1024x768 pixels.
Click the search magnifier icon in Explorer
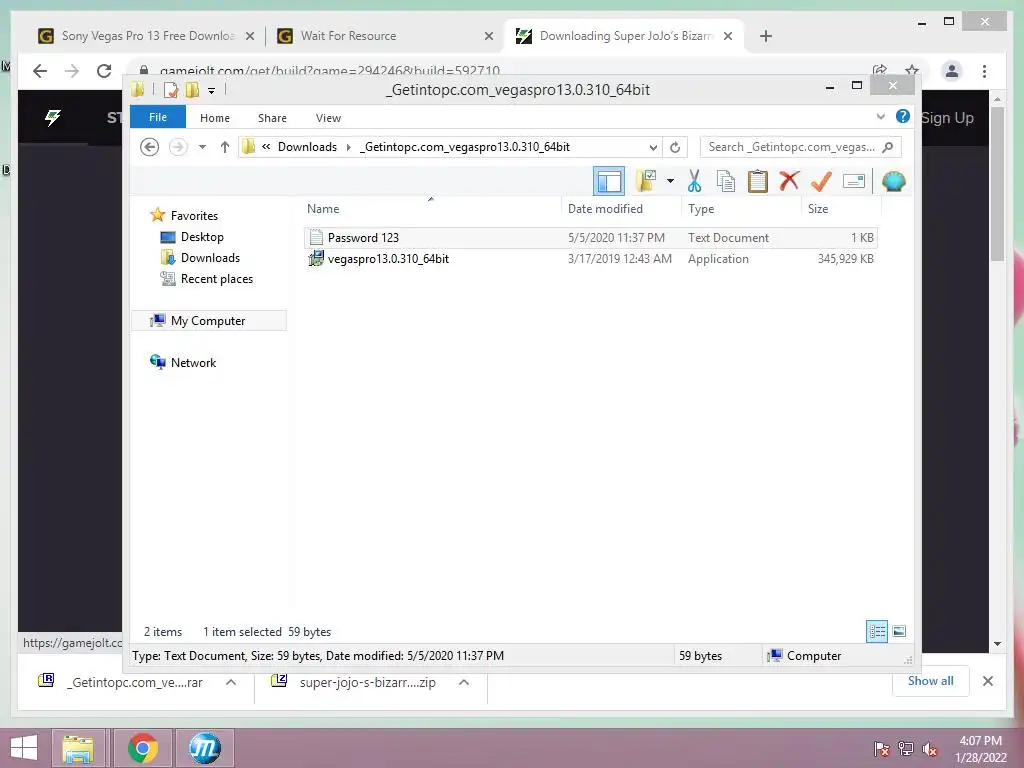pos(888,147)
